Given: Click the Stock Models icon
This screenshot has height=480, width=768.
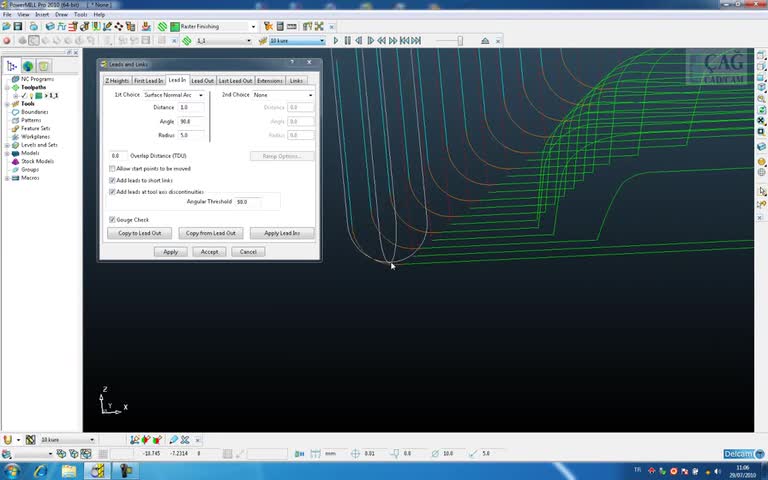Looking at the screenshot, I should point(14,161).
